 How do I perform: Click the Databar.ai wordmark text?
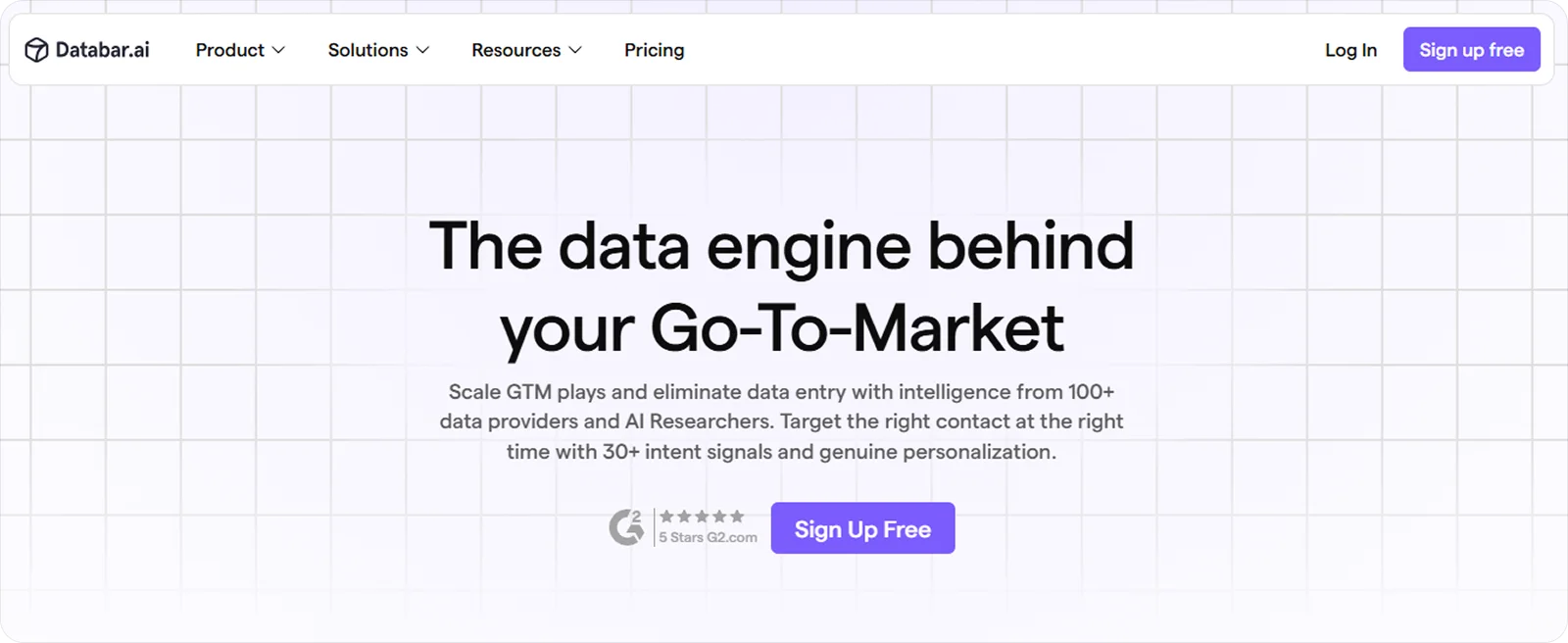[102, 49]
